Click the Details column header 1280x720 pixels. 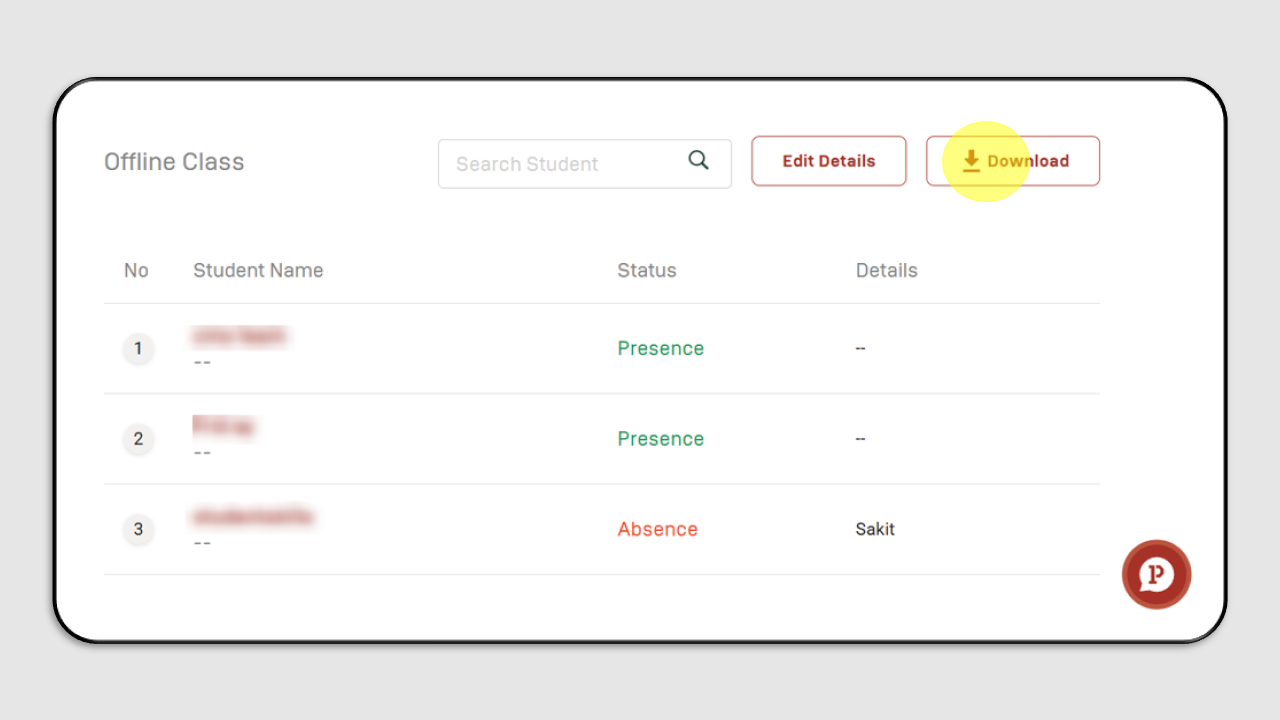(887, 270)
